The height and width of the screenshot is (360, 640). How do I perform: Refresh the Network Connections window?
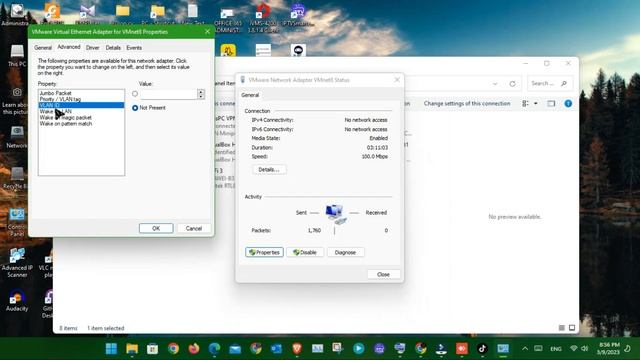[512, 84]
